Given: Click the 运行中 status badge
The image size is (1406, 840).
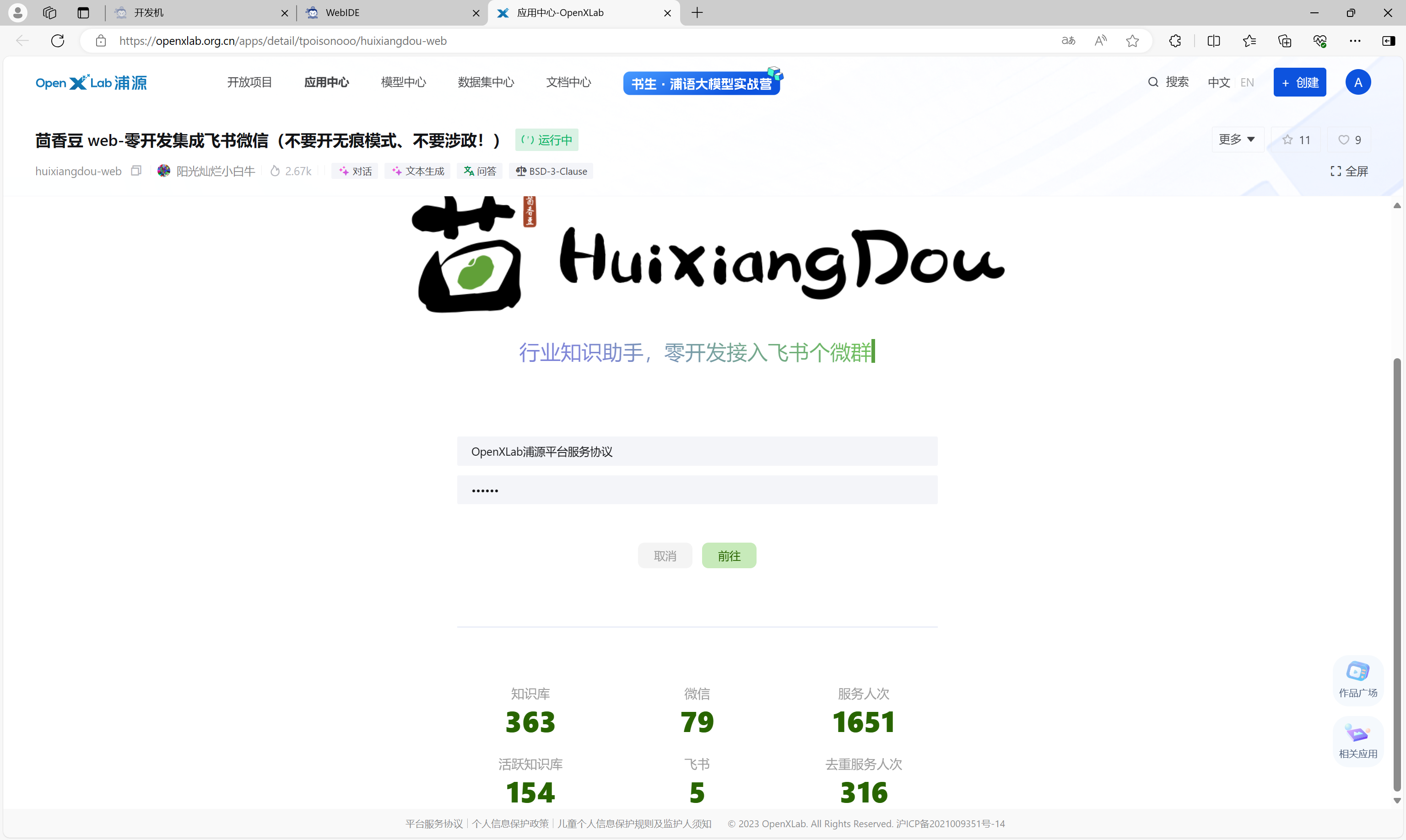Looking at the screenshot, I should tap(546, 140).
